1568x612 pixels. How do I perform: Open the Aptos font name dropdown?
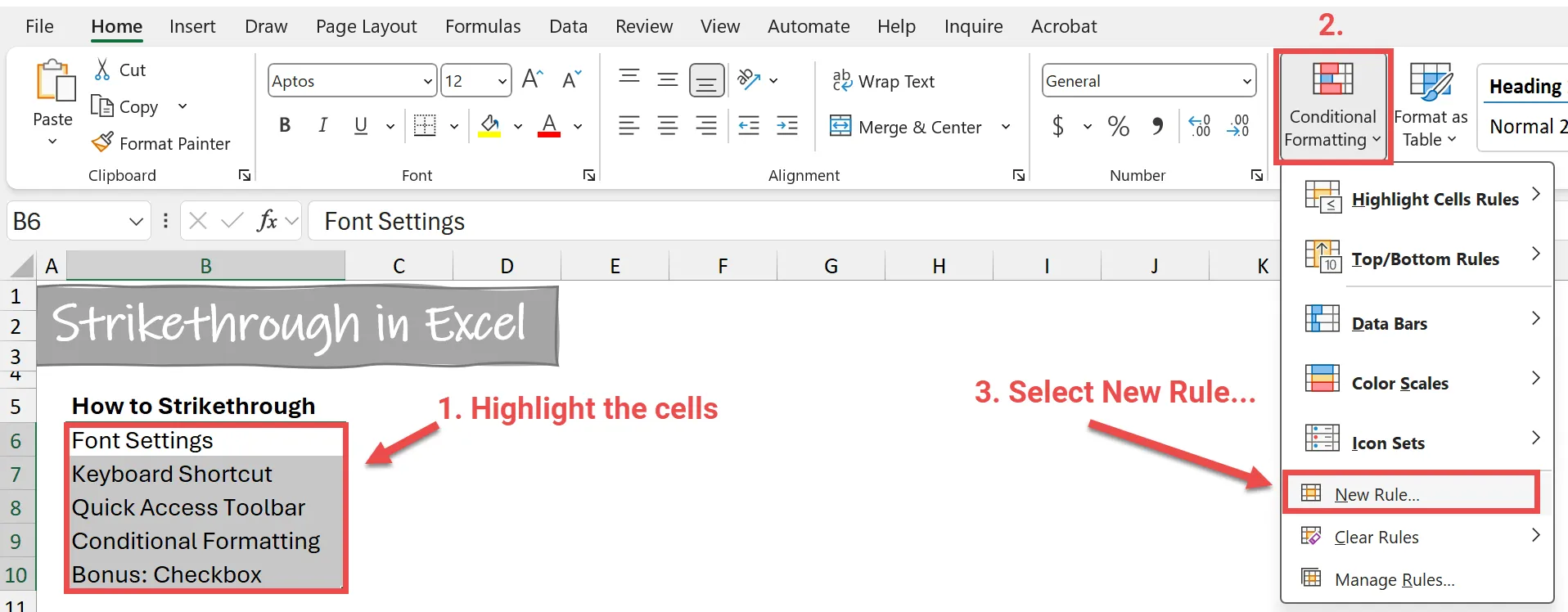427,81
